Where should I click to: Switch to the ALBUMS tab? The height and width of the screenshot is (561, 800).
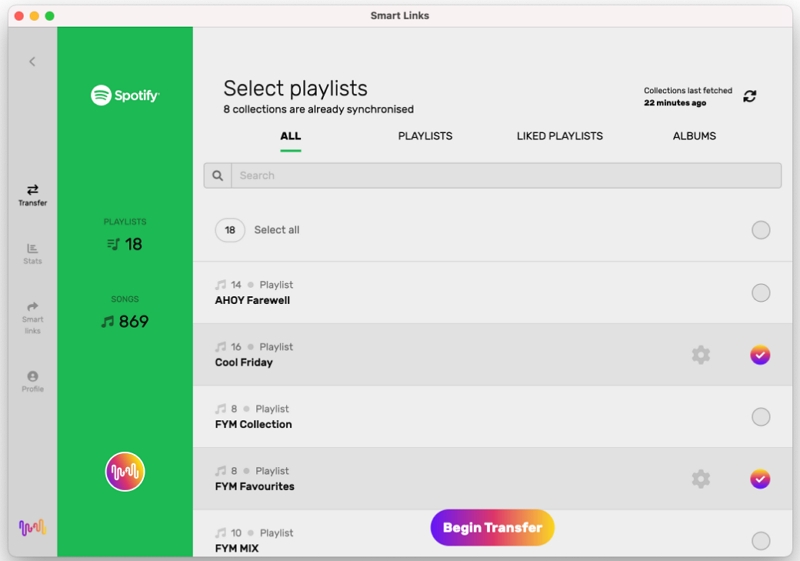coord(694,136)
